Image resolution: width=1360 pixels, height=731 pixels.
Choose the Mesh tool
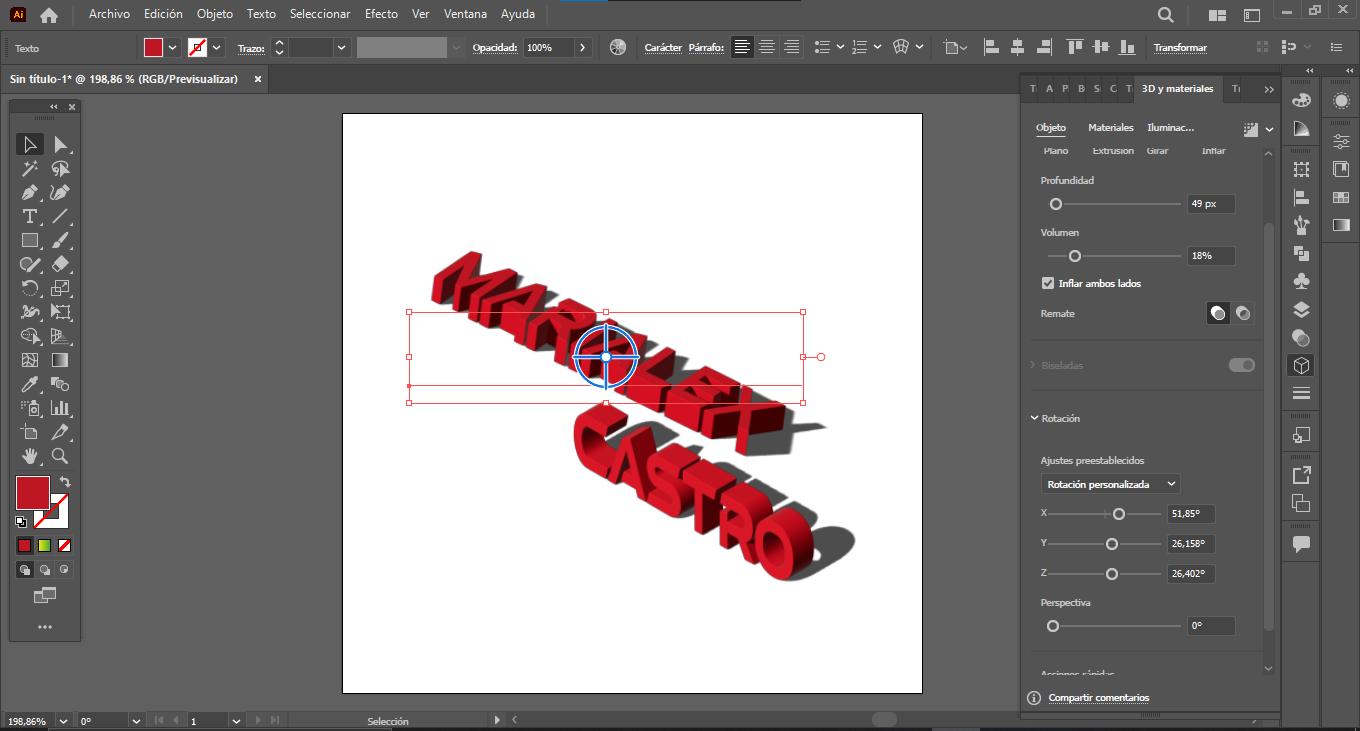(x=30, y=360)
